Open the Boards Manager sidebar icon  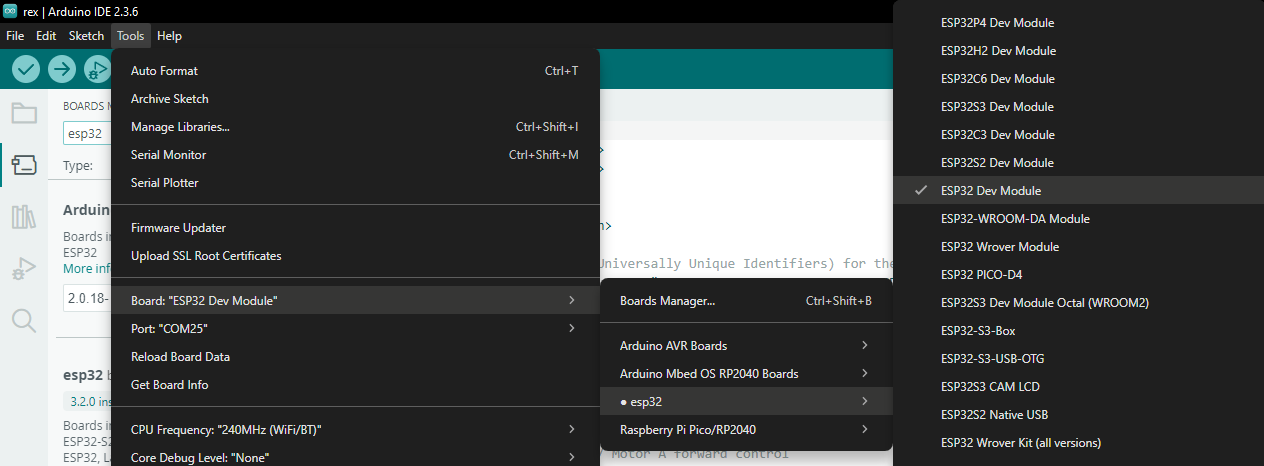[x=24, y=164]
